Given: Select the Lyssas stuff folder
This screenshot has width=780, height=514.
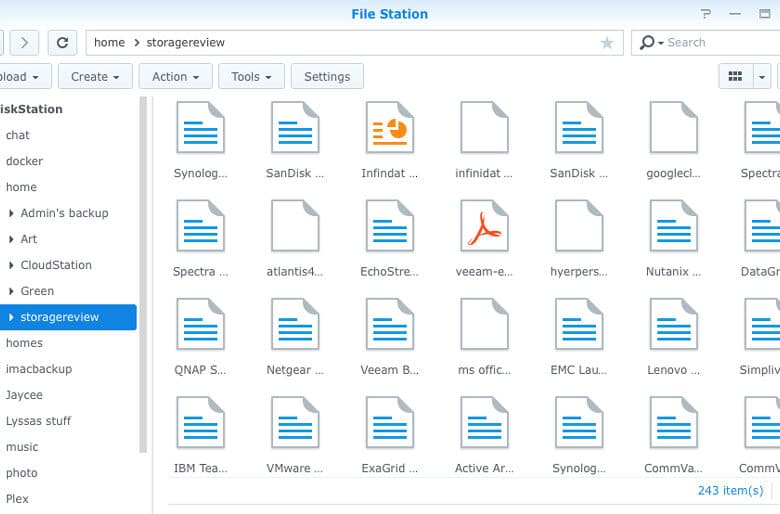Looking at the screenshot, I should [x=38, y=421].
